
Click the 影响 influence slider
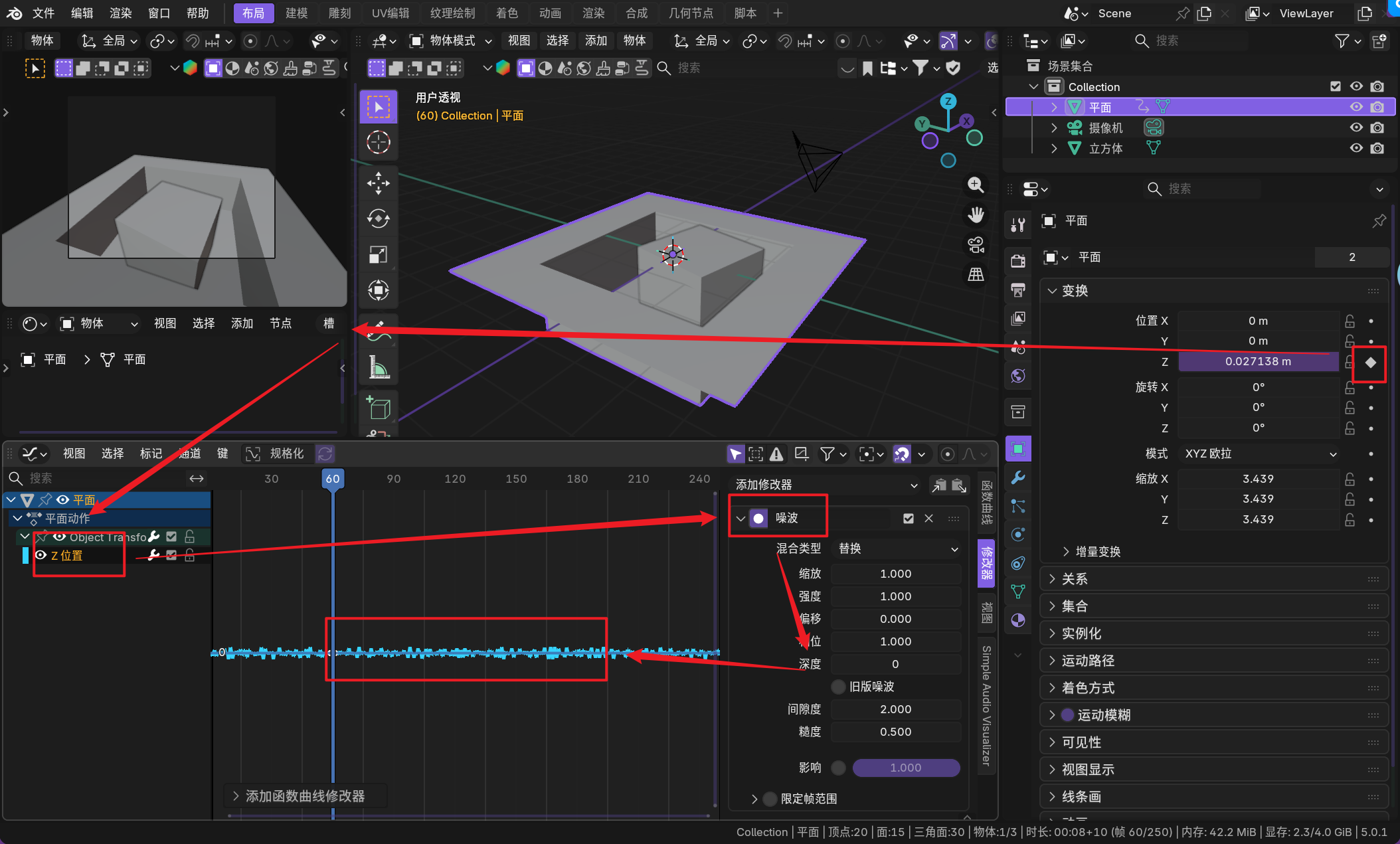point(905,768)
